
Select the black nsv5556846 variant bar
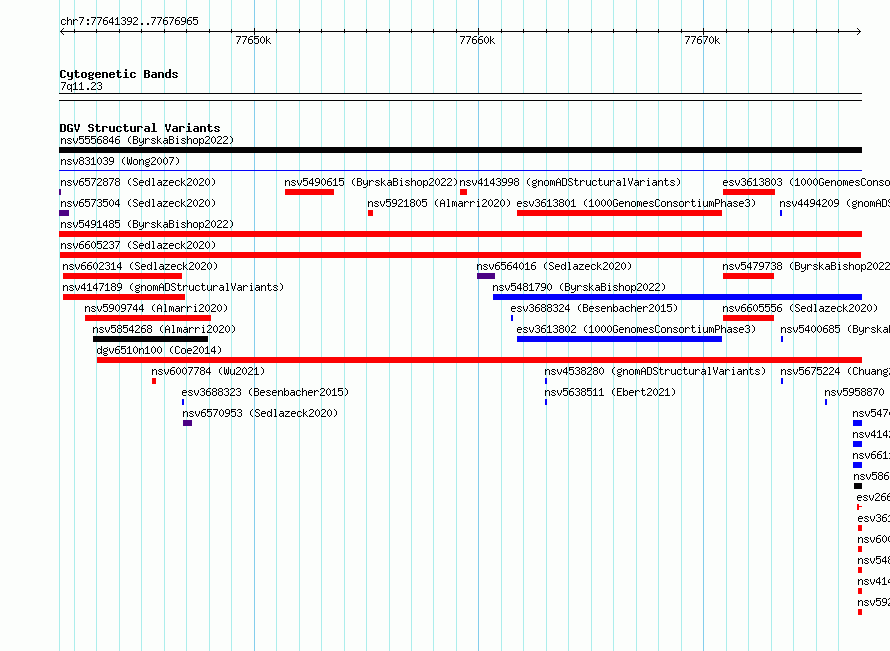[x=460, y=150]
